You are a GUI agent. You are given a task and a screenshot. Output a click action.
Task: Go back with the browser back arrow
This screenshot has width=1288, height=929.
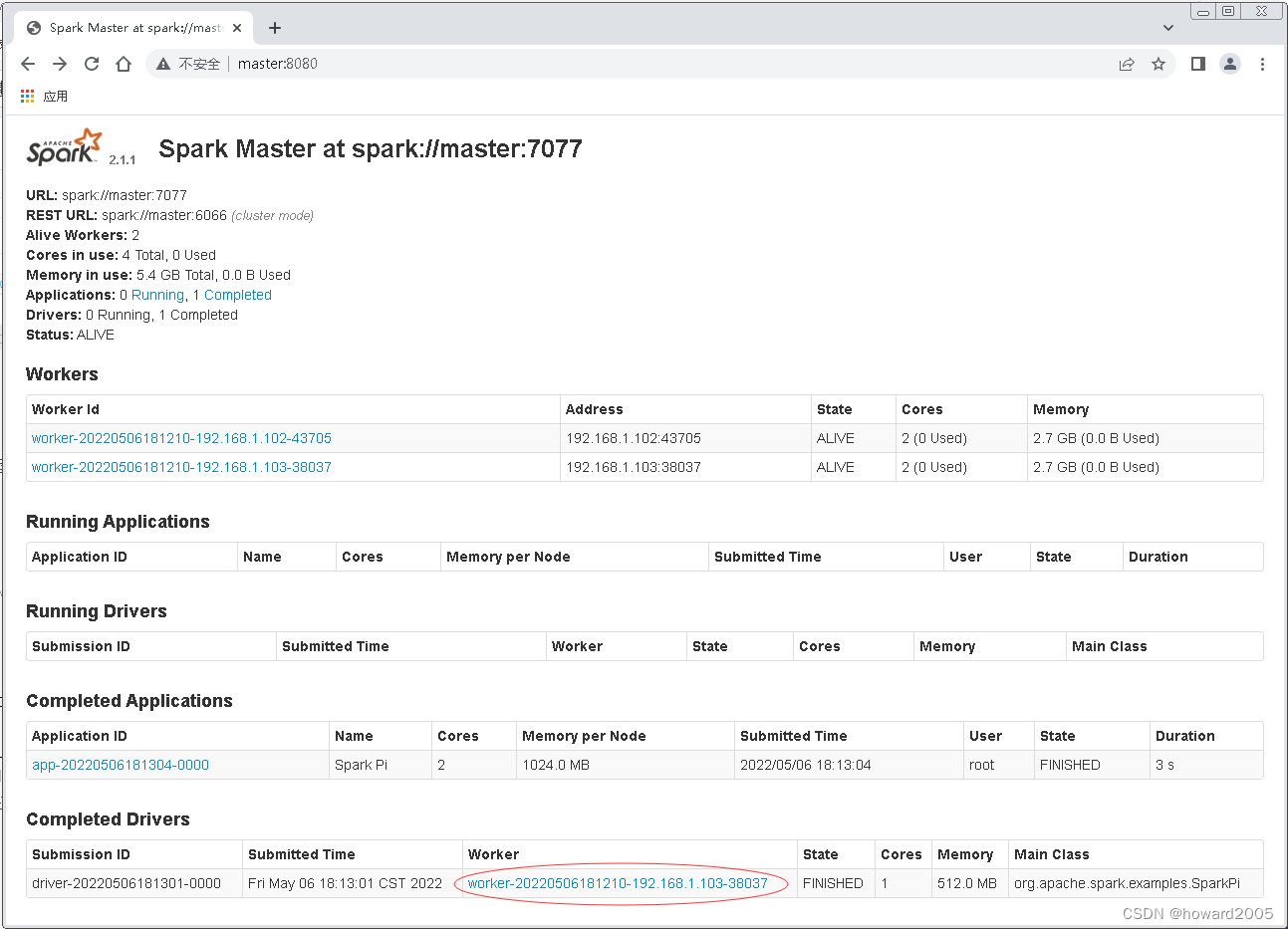(28, 64)
